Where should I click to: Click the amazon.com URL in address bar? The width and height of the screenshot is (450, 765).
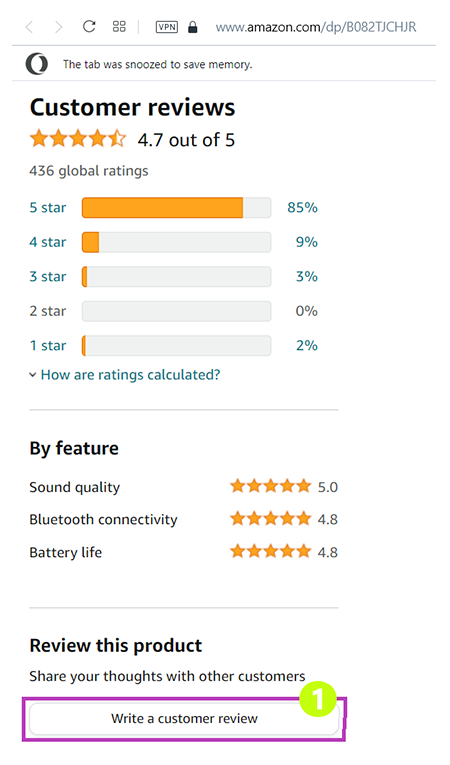(x=316, y=27)
